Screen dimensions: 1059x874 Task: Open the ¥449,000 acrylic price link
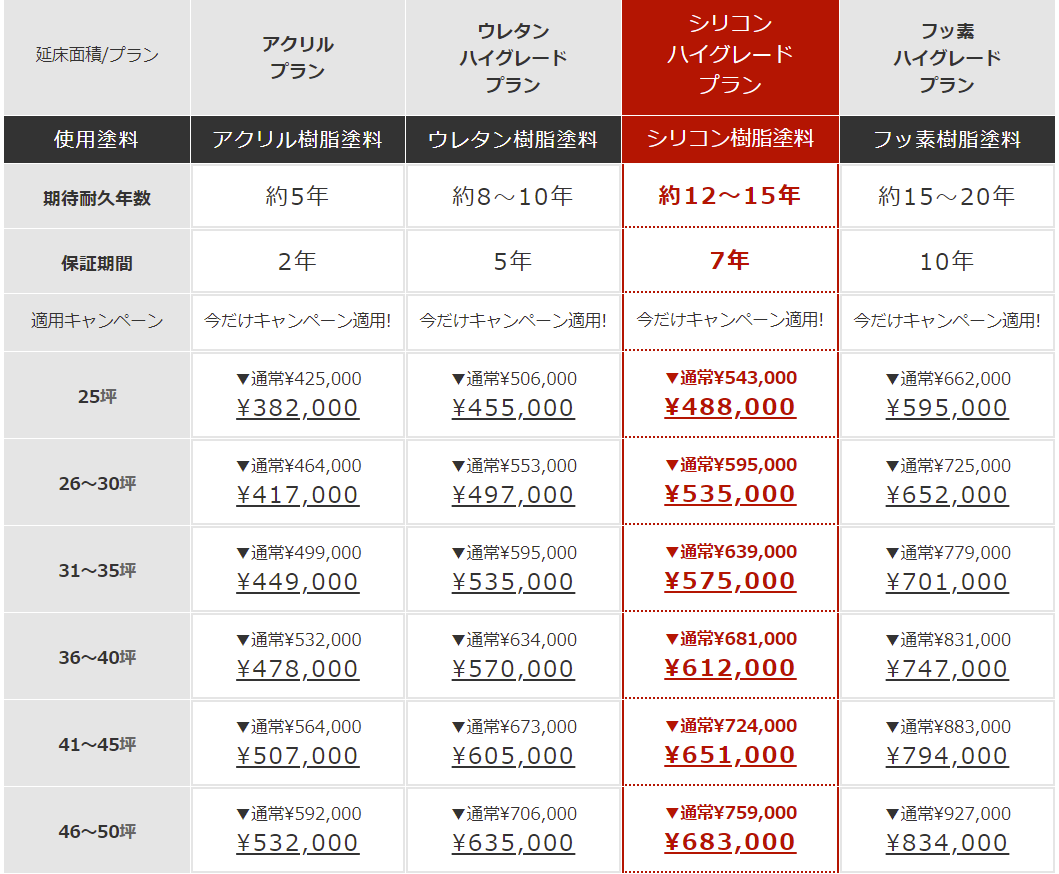[297, 582]
